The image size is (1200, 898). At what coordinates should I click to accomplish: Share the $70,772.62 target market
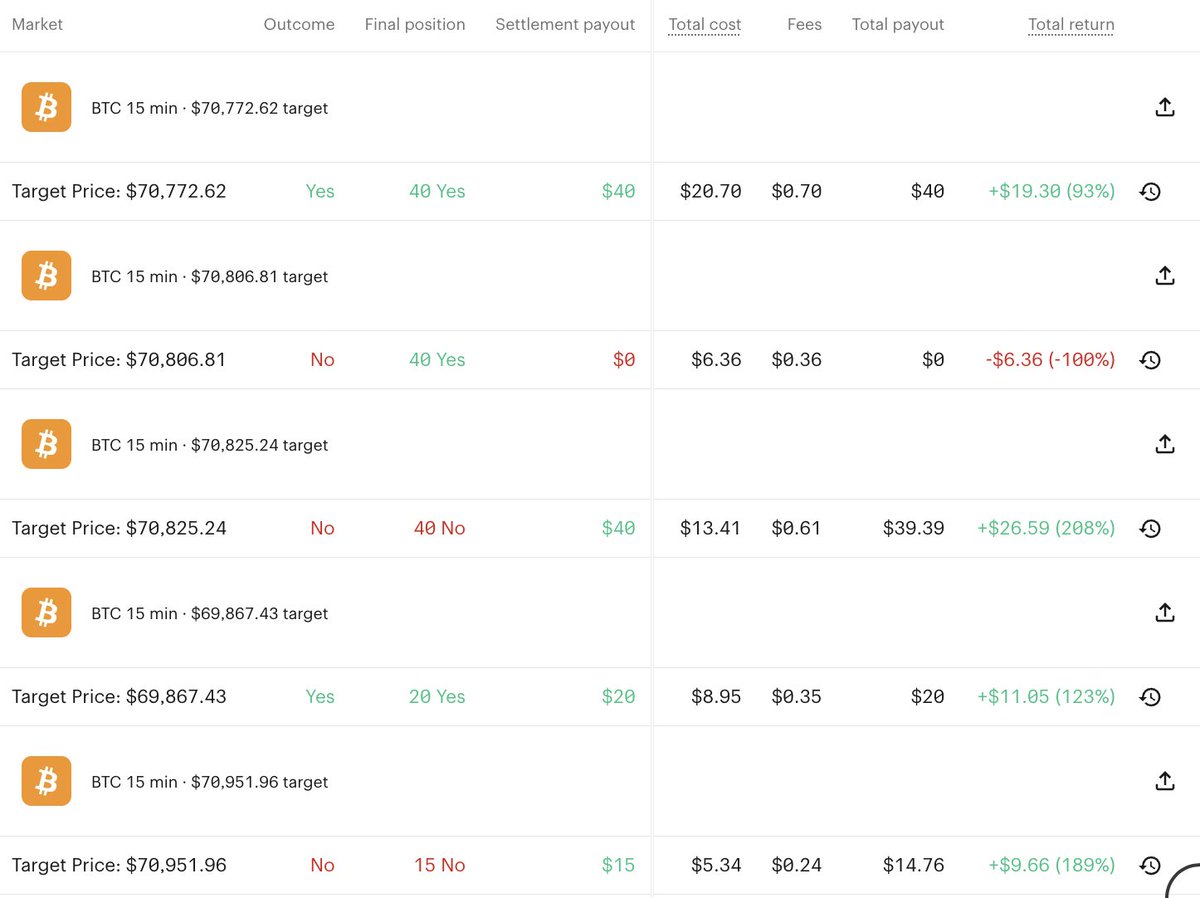(1164, 107)
